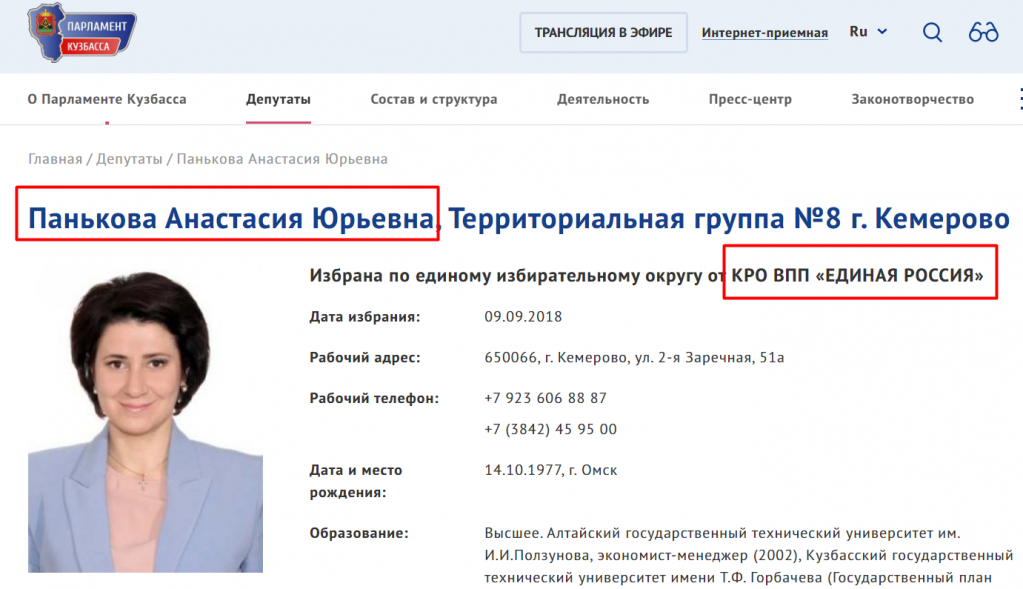Expand the Ru language dropdown

tap(868, 31)
